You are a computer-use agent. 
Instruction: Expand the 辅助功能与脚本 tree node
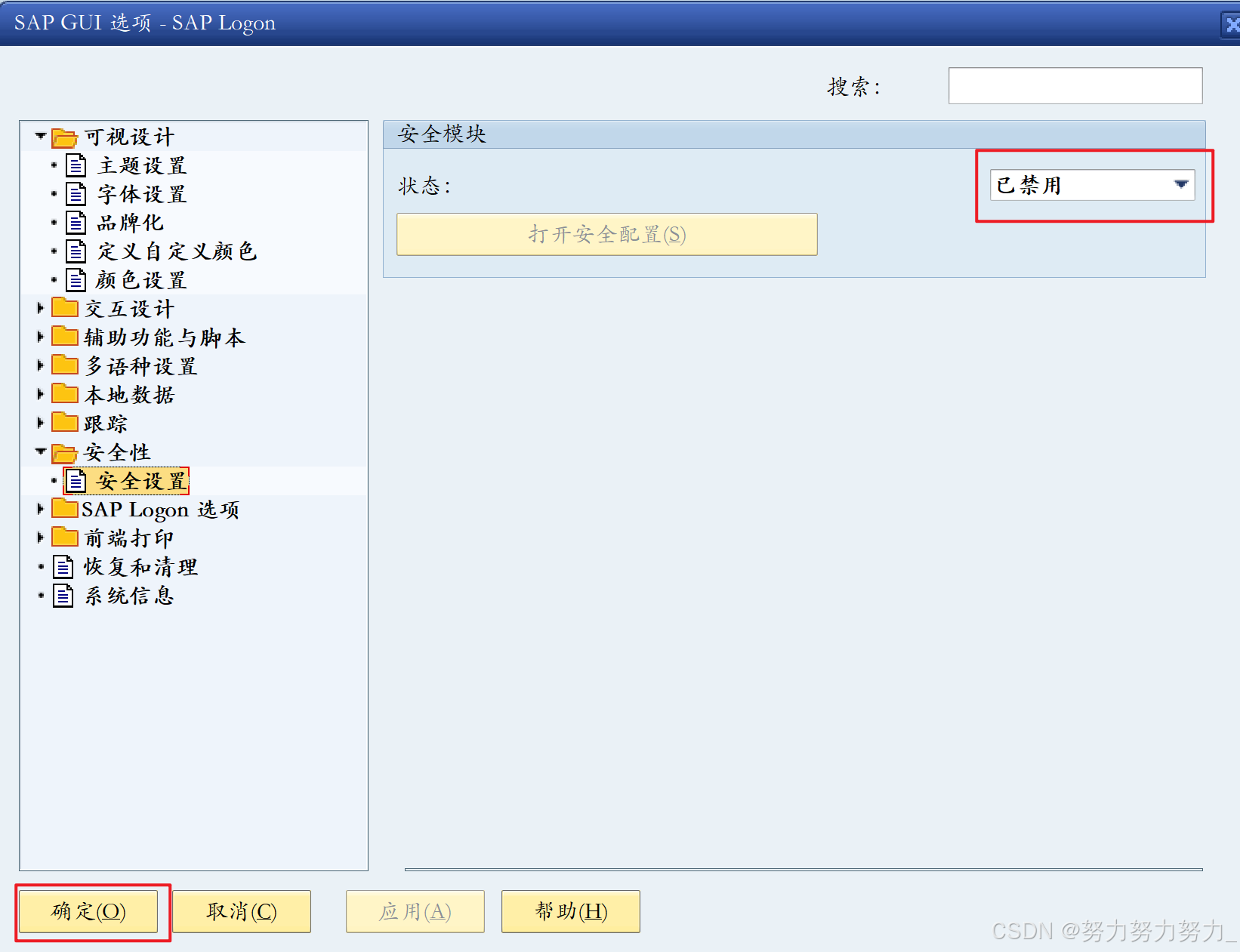pos(41,337)
